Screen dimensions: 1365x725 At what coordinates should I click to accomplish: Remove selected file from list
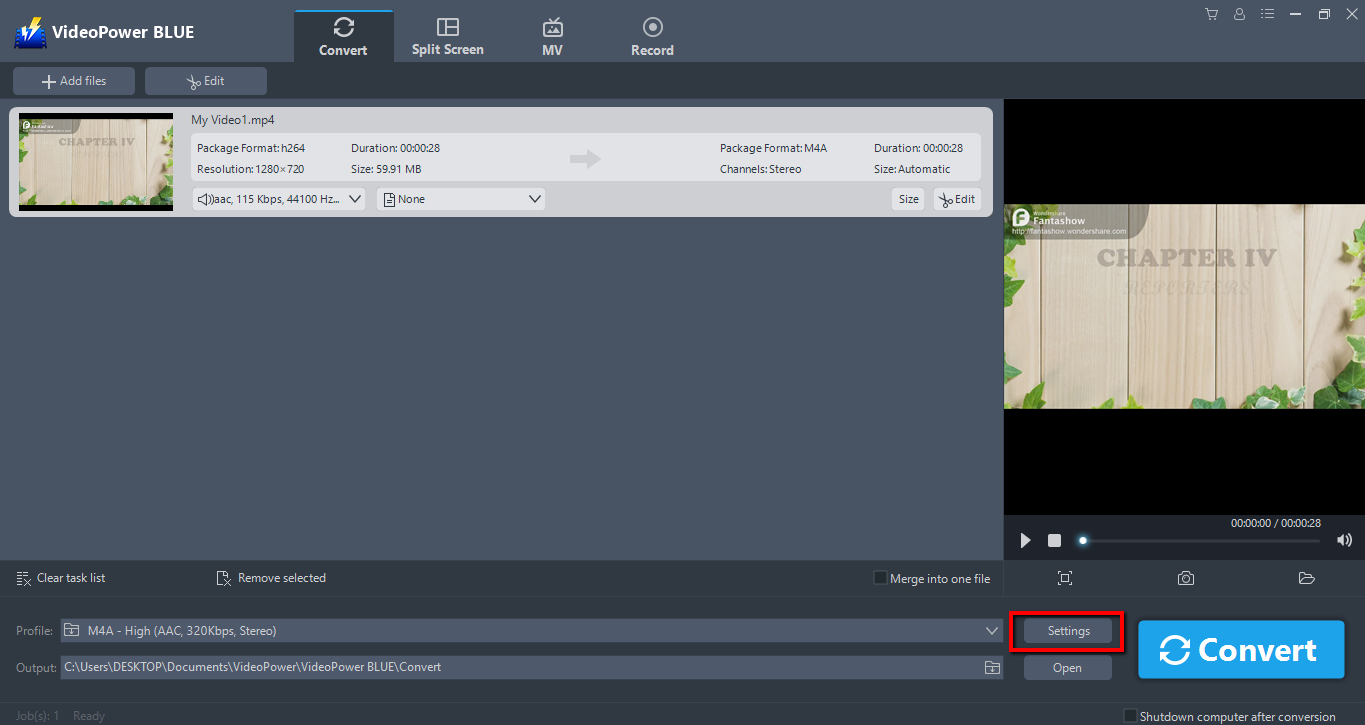(x=271, y=578)
